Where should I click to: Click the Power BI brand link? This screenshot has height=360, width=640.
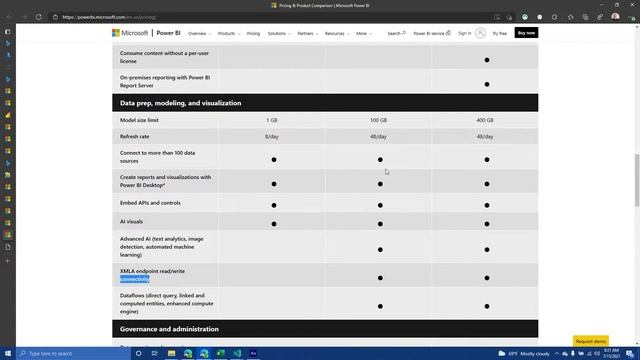click(x=168, y=33)
